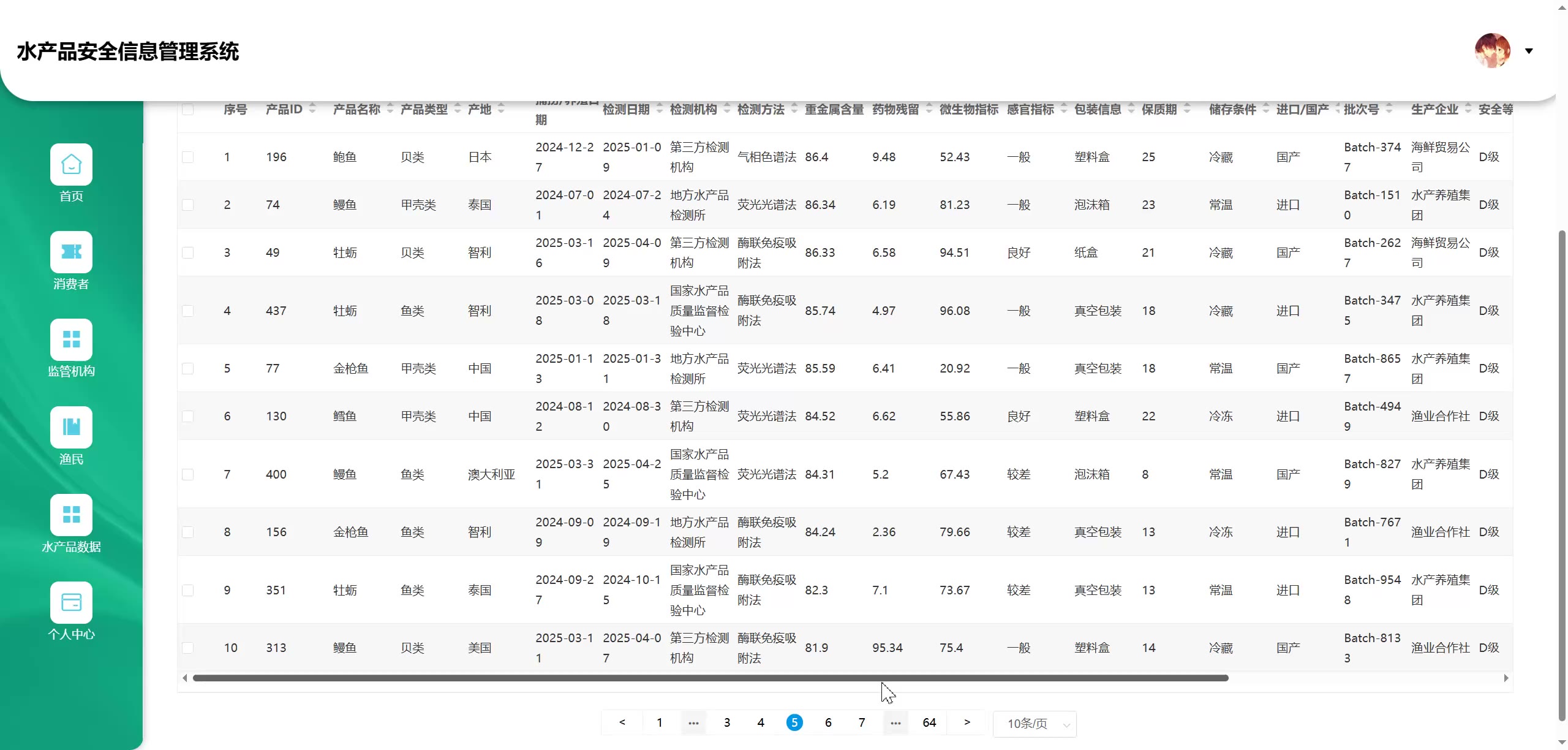Click the horizontal table scrollbar
This screenshot has height=750, width=1568.
pyautogui.click(x=710, y=678)
